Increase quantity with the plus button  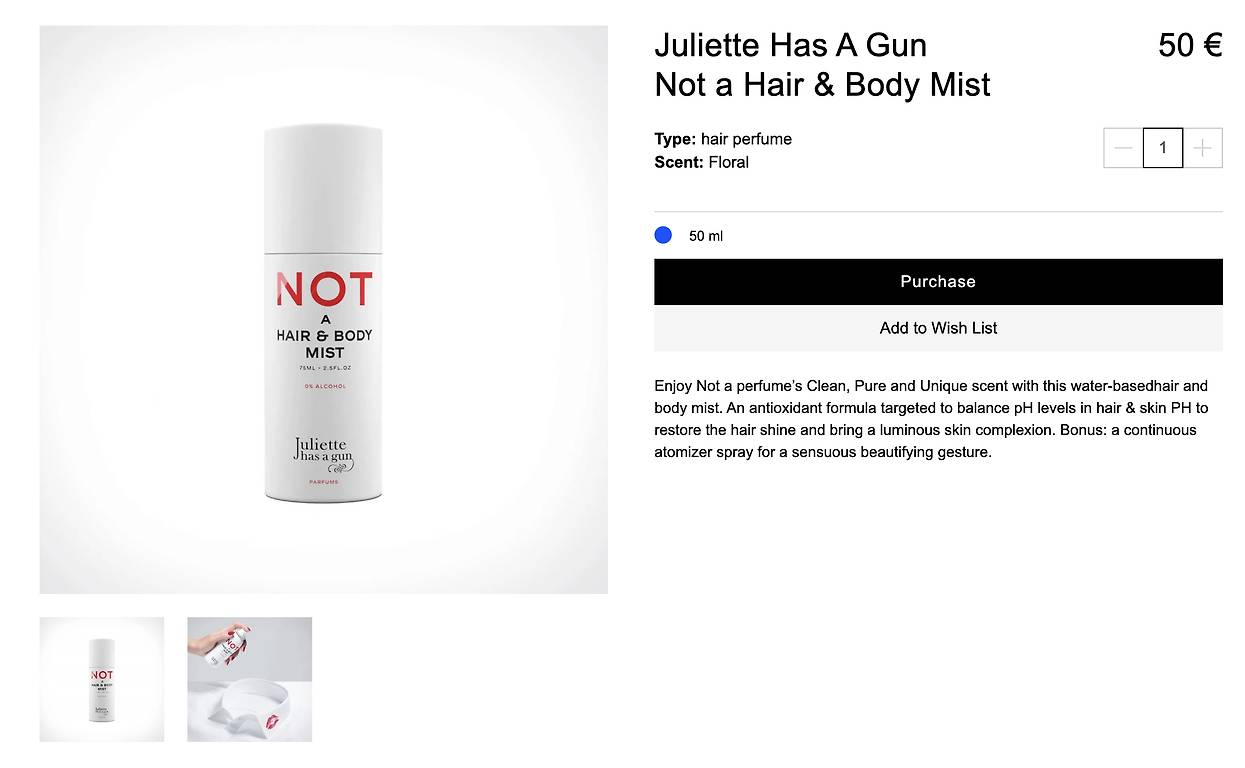click(1203, 148)
